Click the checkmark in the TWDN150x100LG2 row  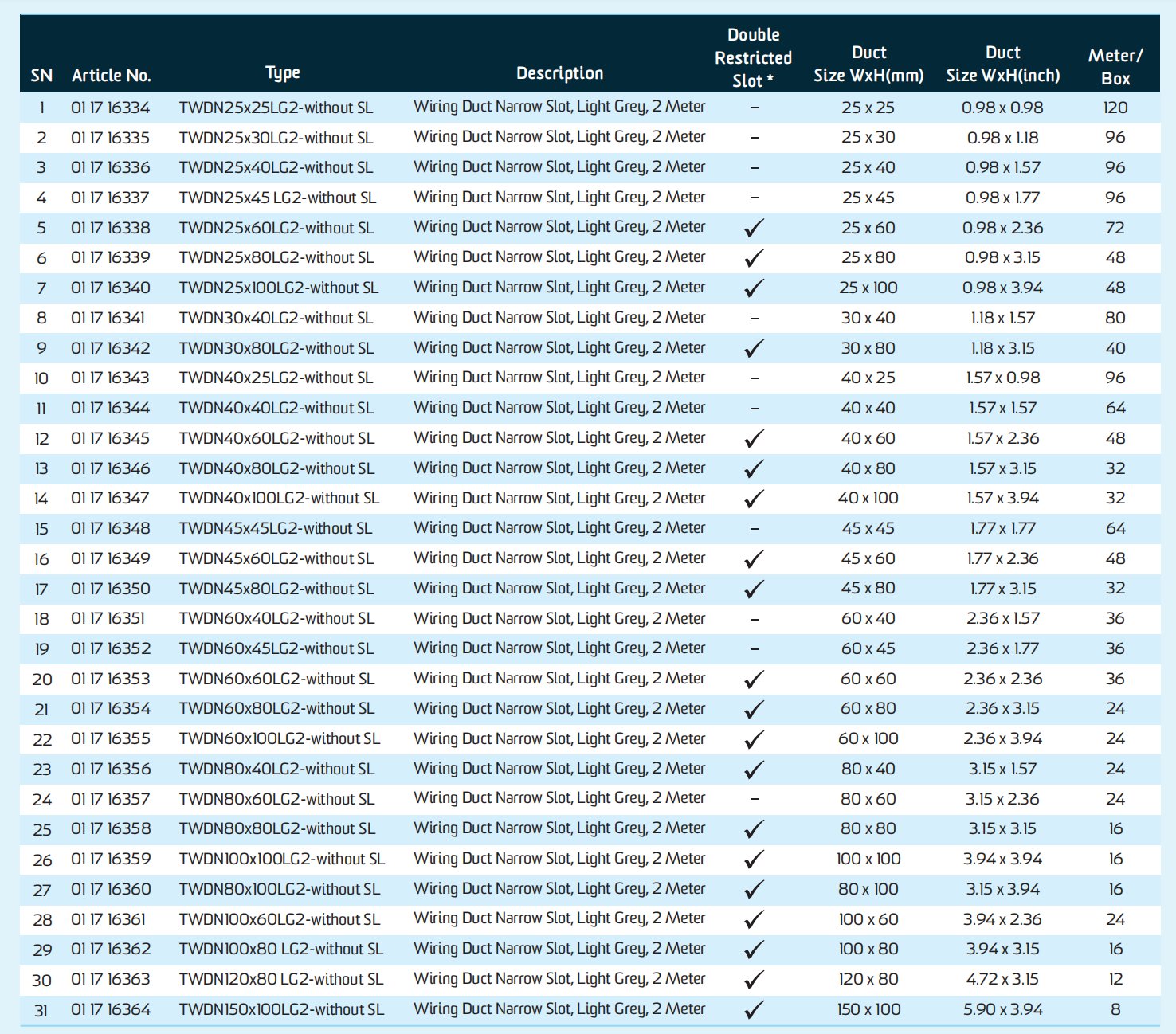(x=754, y=1010)
